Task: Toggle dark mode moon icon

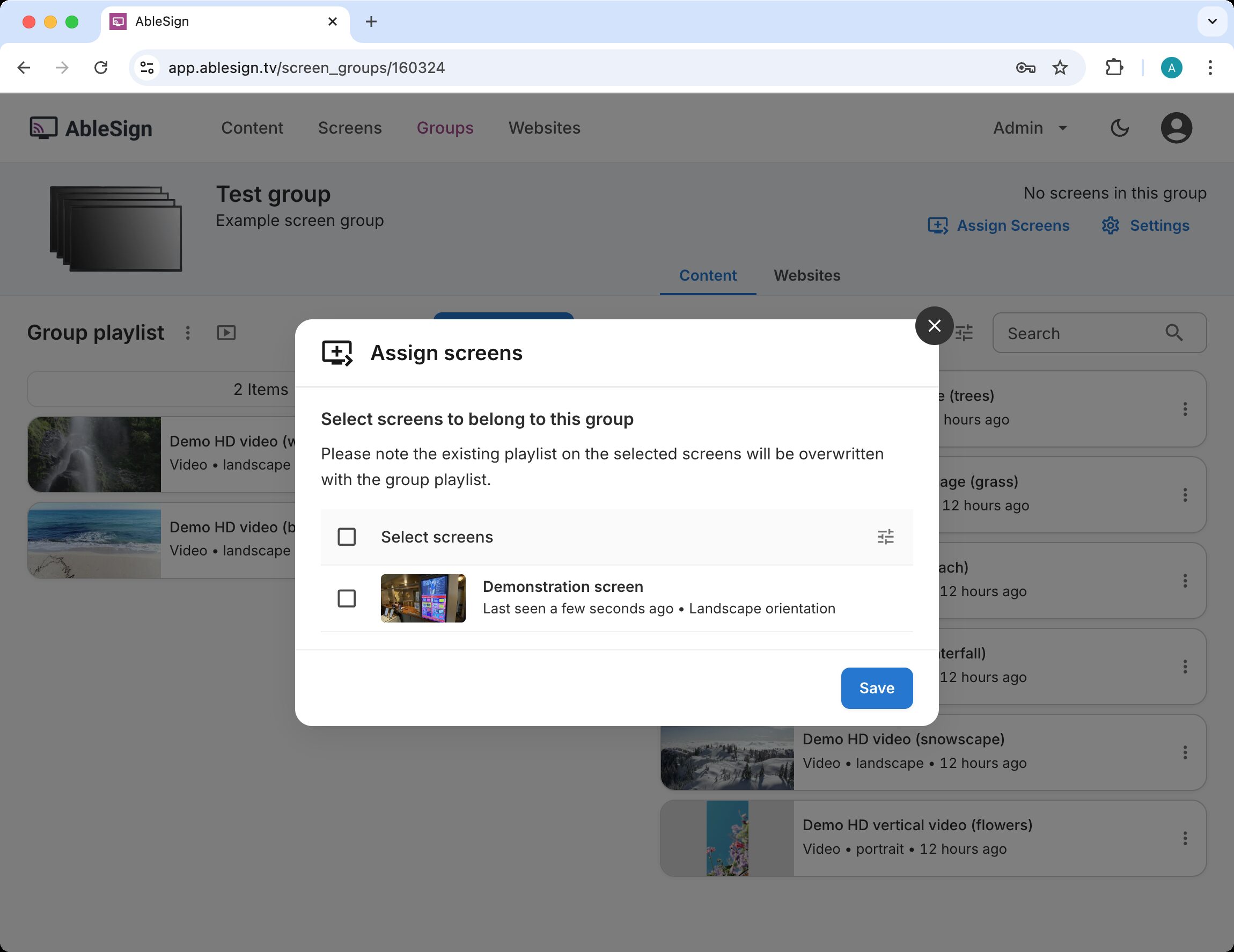Action: (x=1119, y=128)
